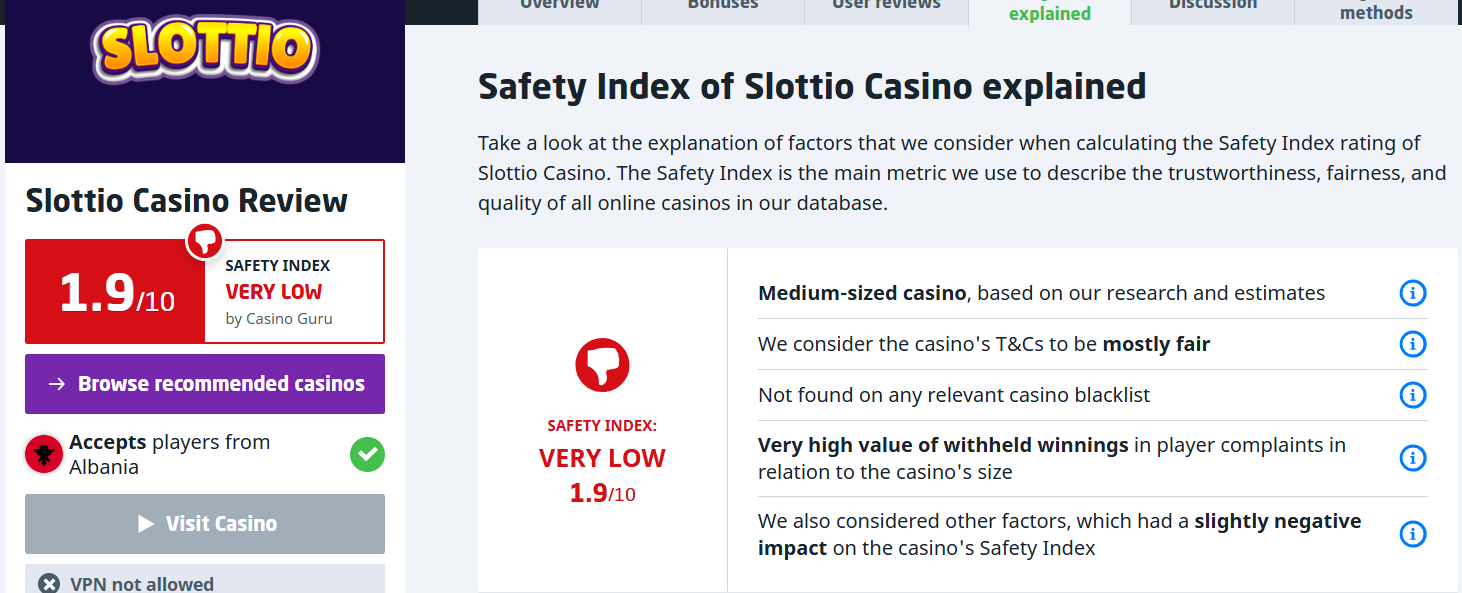Click info icon for other factors row
This screenshot has height=593, width=1462.
tap(1412, 534)
